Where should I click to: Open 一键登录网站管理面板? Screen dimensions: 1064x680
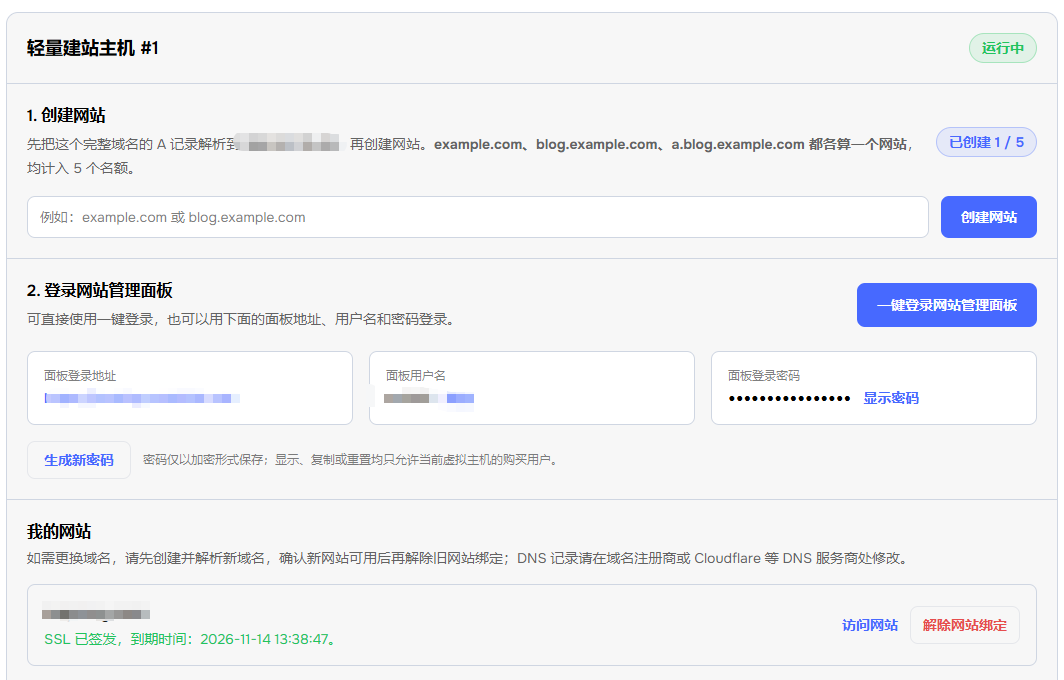pyautogui.click(x=947, y=305)
